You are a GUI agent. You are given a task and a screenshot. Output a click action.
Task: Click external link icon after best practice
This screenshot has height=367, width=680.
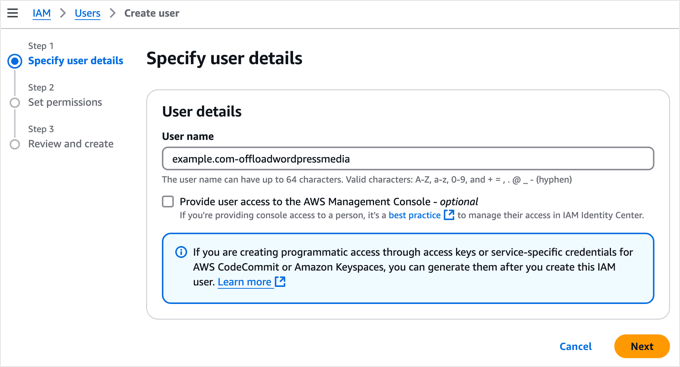click(x=449, y=215)
